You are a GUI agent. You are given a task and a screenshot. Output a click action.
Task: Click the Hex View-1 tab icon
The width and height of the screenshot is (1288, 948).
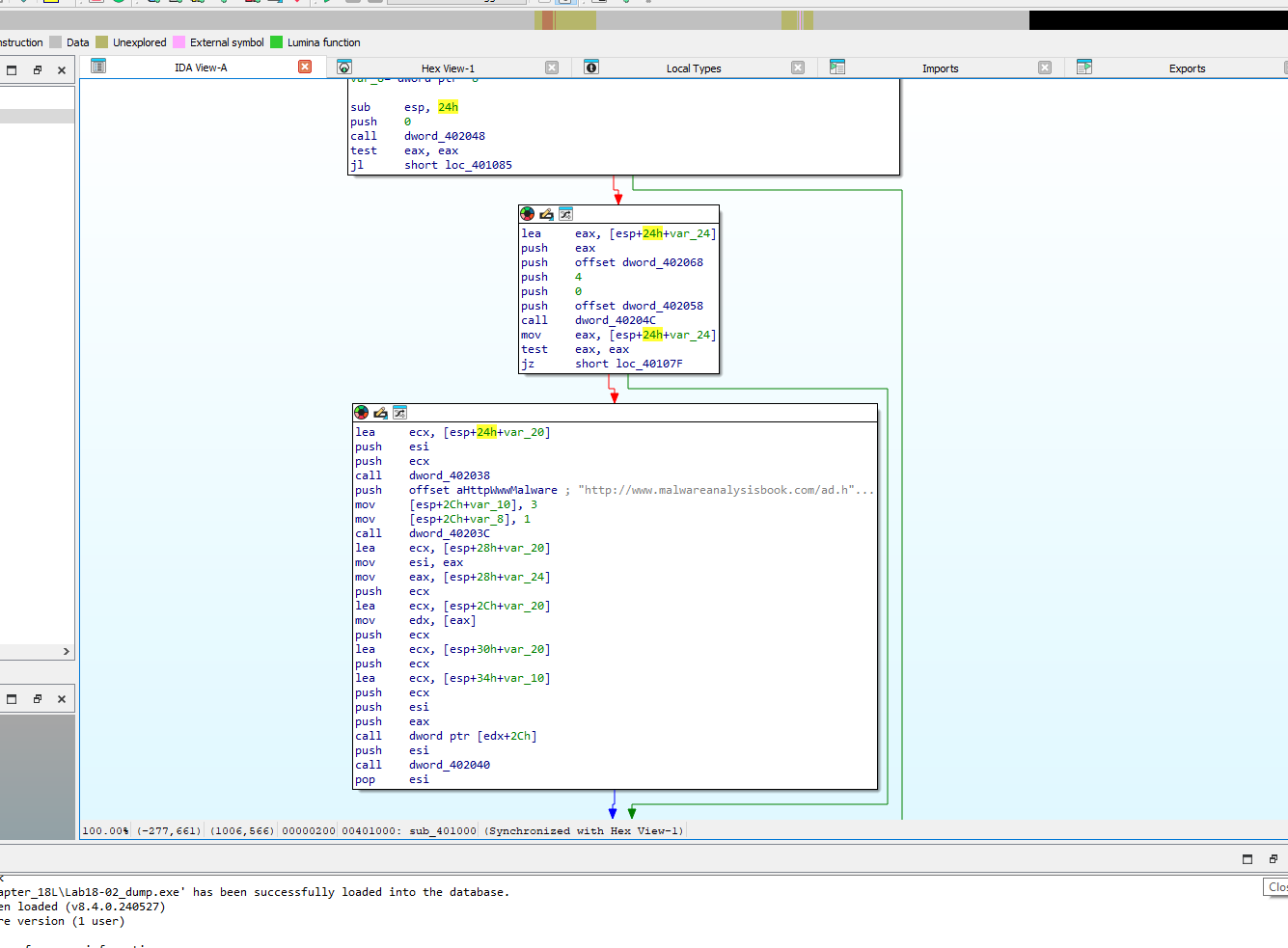click(344, 68)
